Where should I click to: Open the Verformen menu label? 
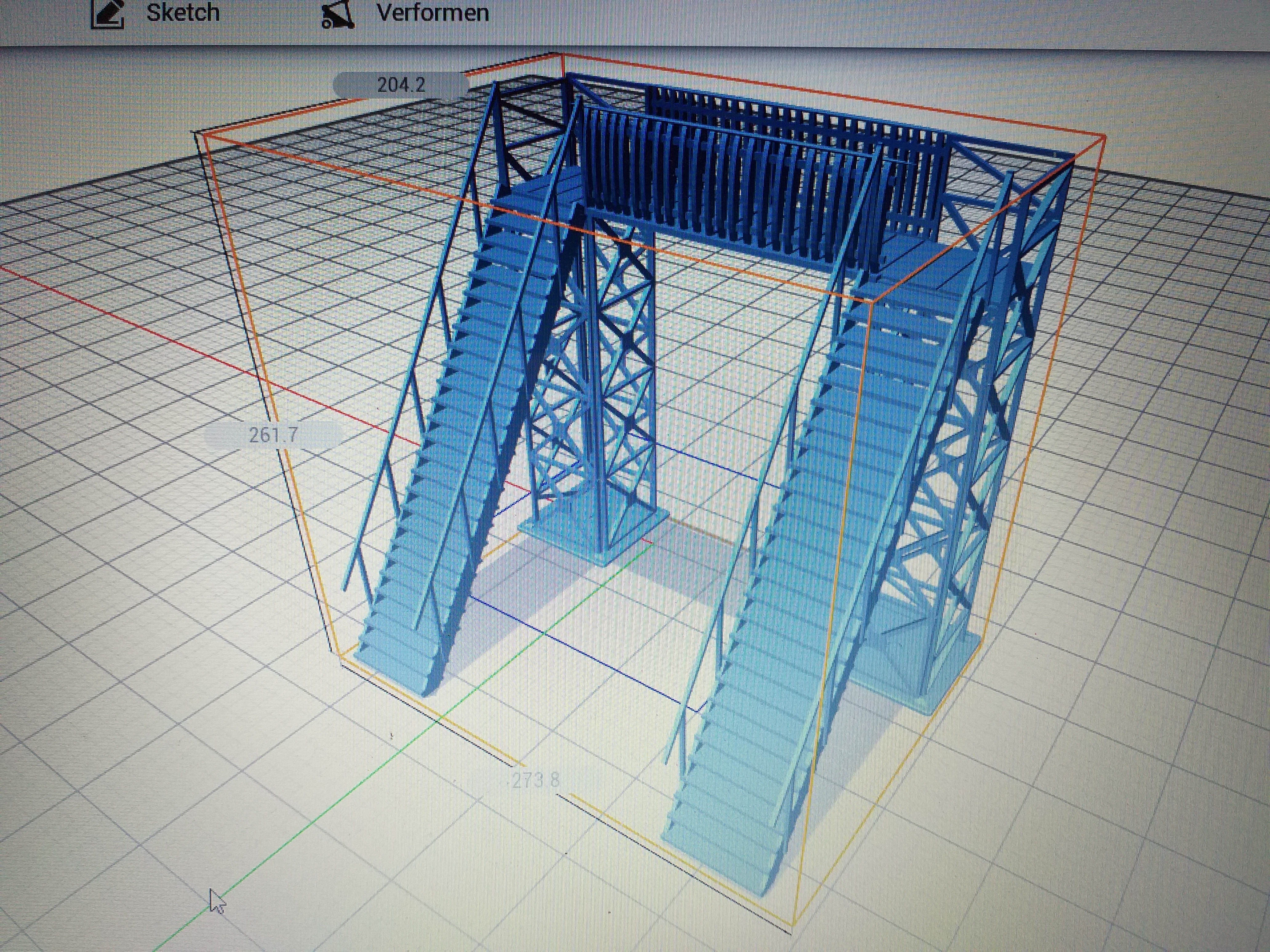432,12
